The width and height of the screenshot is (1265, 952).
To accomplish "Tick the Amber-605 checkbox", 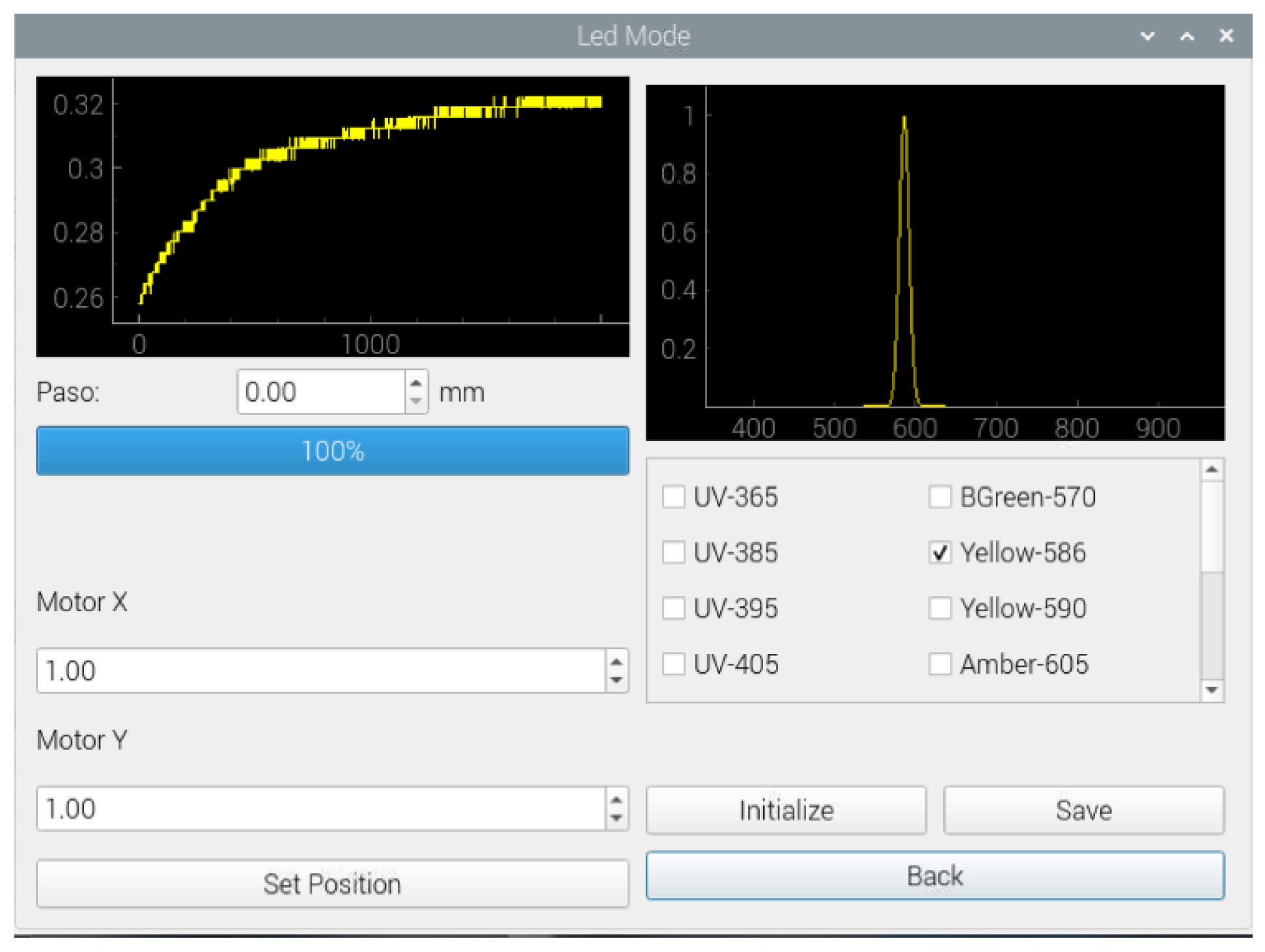I will click(x=939, y=664).
